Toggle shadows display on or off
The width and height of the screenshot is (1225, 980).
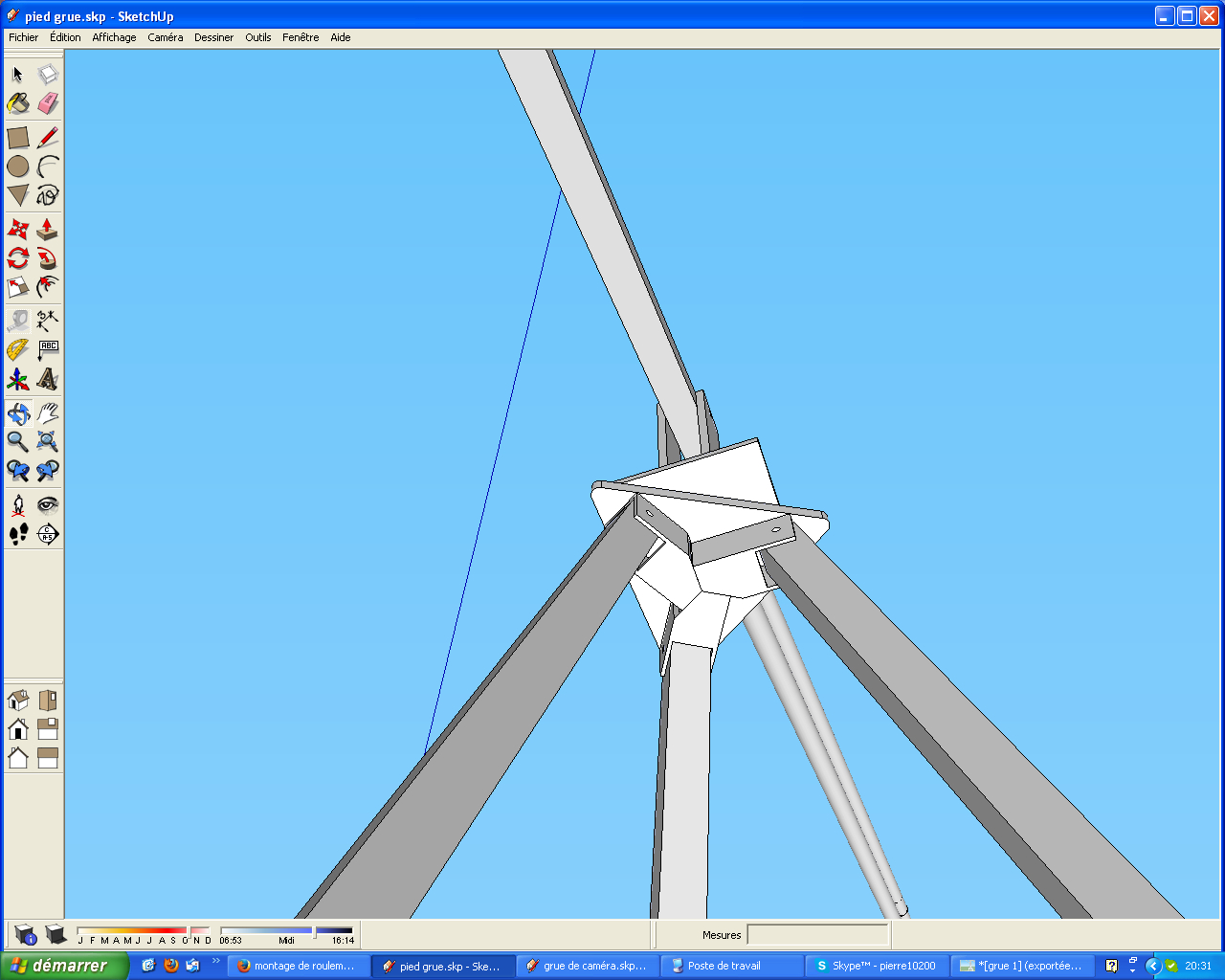point(56,935)
